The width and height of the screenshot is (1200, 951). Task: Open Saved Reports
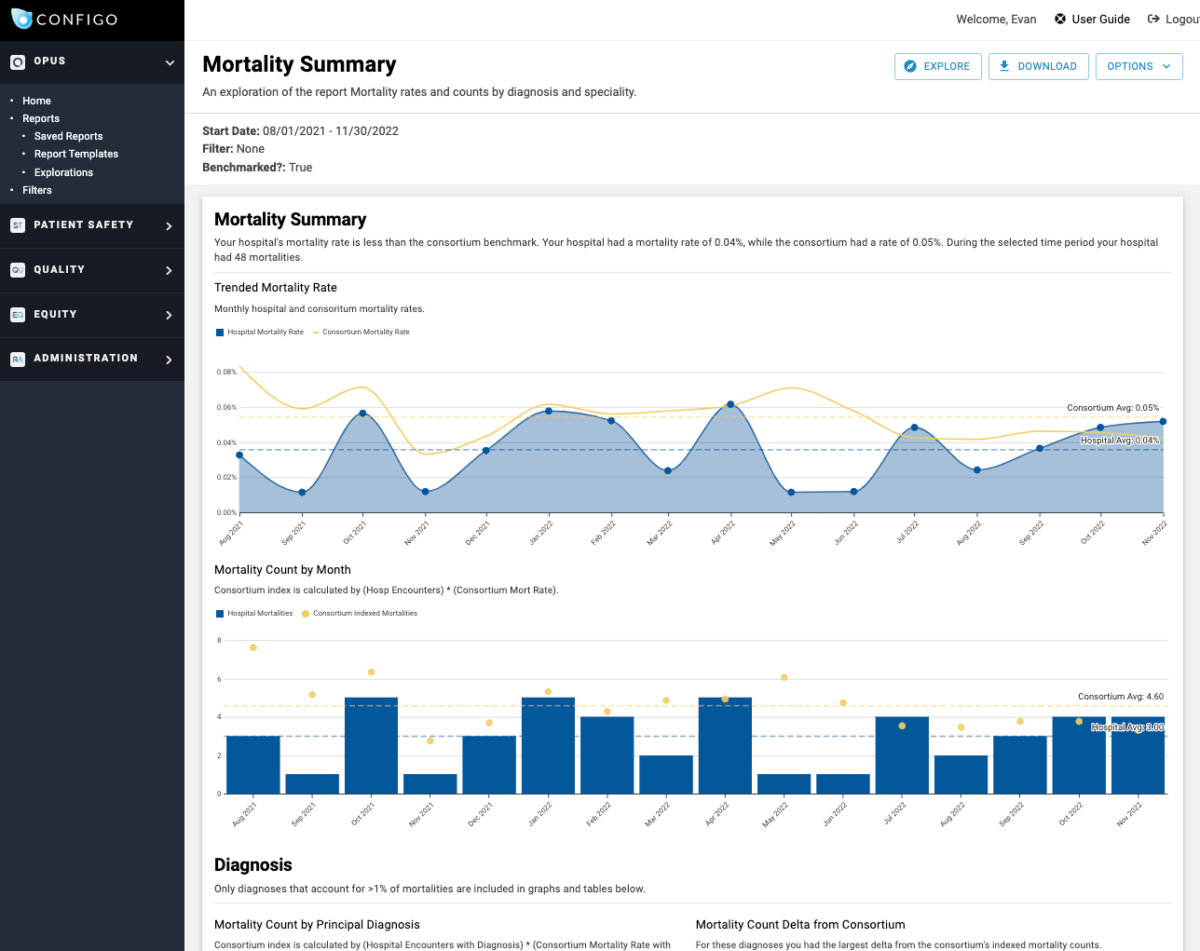pos(68,136)
